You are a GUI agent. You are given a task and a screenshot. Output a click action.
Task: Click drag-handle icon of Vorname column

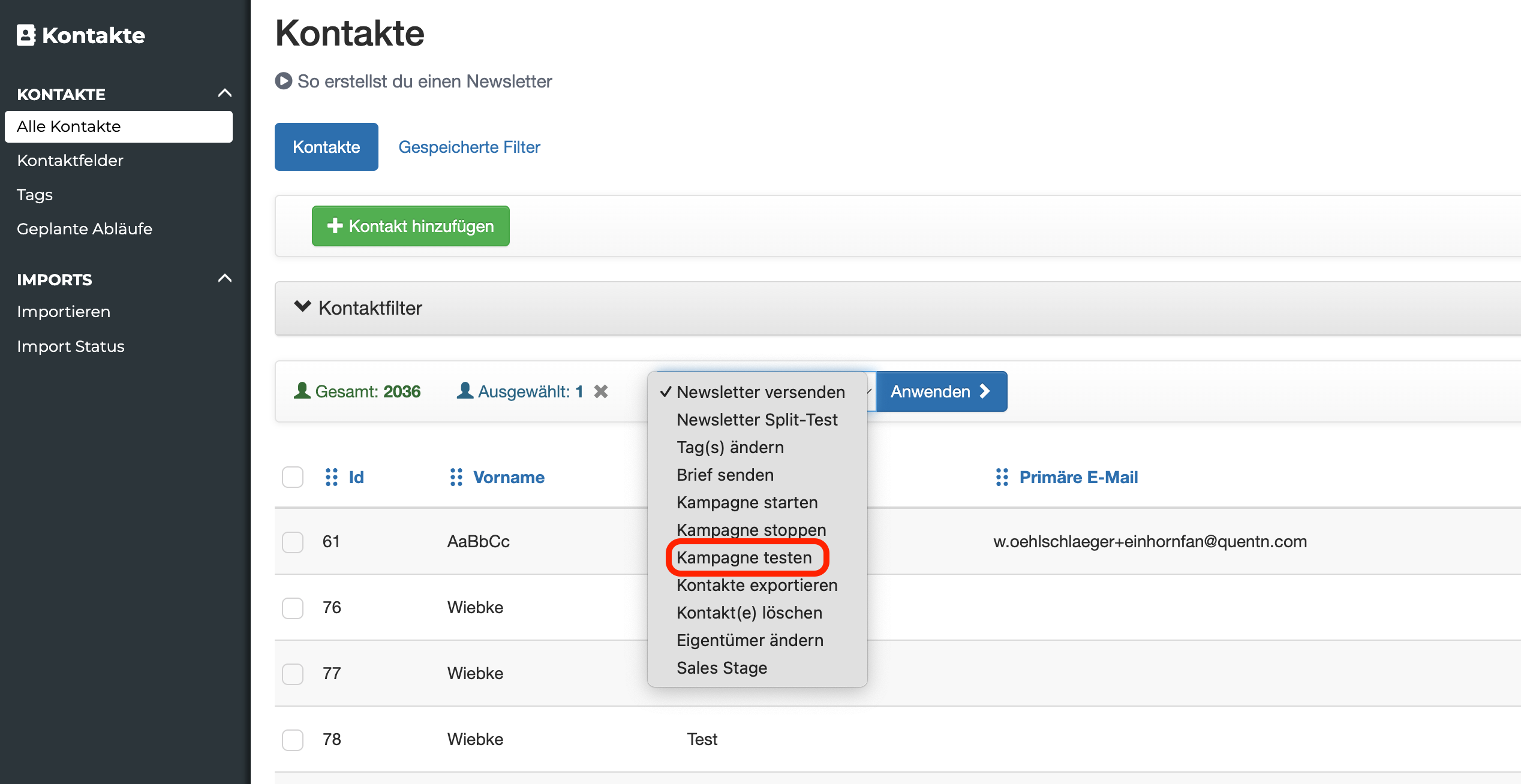456,477
